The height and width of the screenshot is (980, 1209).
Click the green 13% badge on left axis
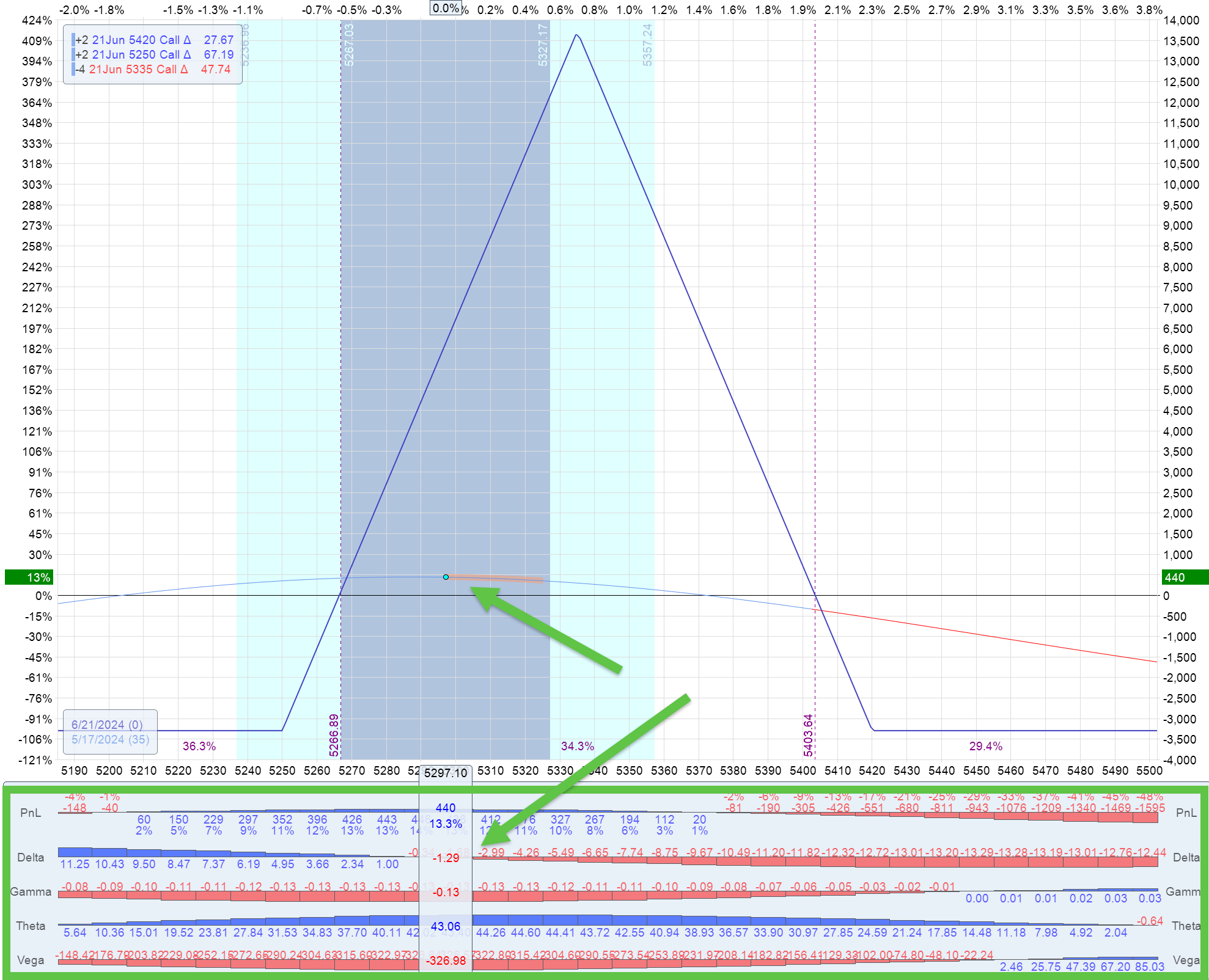[x=30, y=577]
